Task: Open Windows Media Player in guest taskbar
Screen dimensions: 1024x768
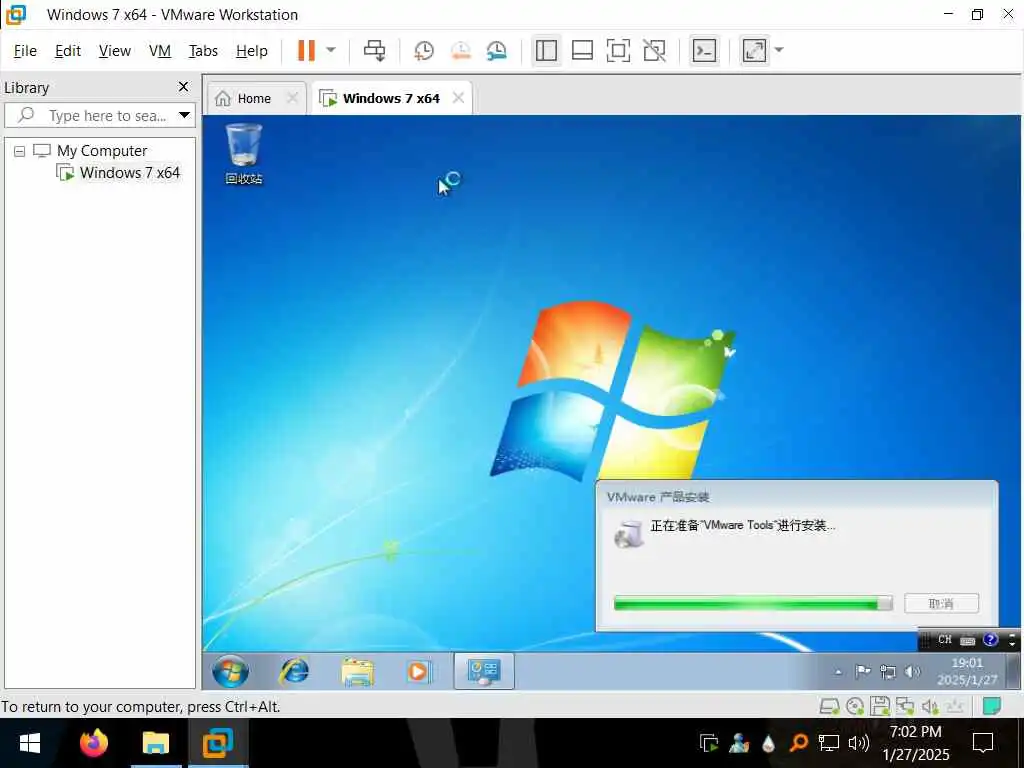Action: point(418,671)
